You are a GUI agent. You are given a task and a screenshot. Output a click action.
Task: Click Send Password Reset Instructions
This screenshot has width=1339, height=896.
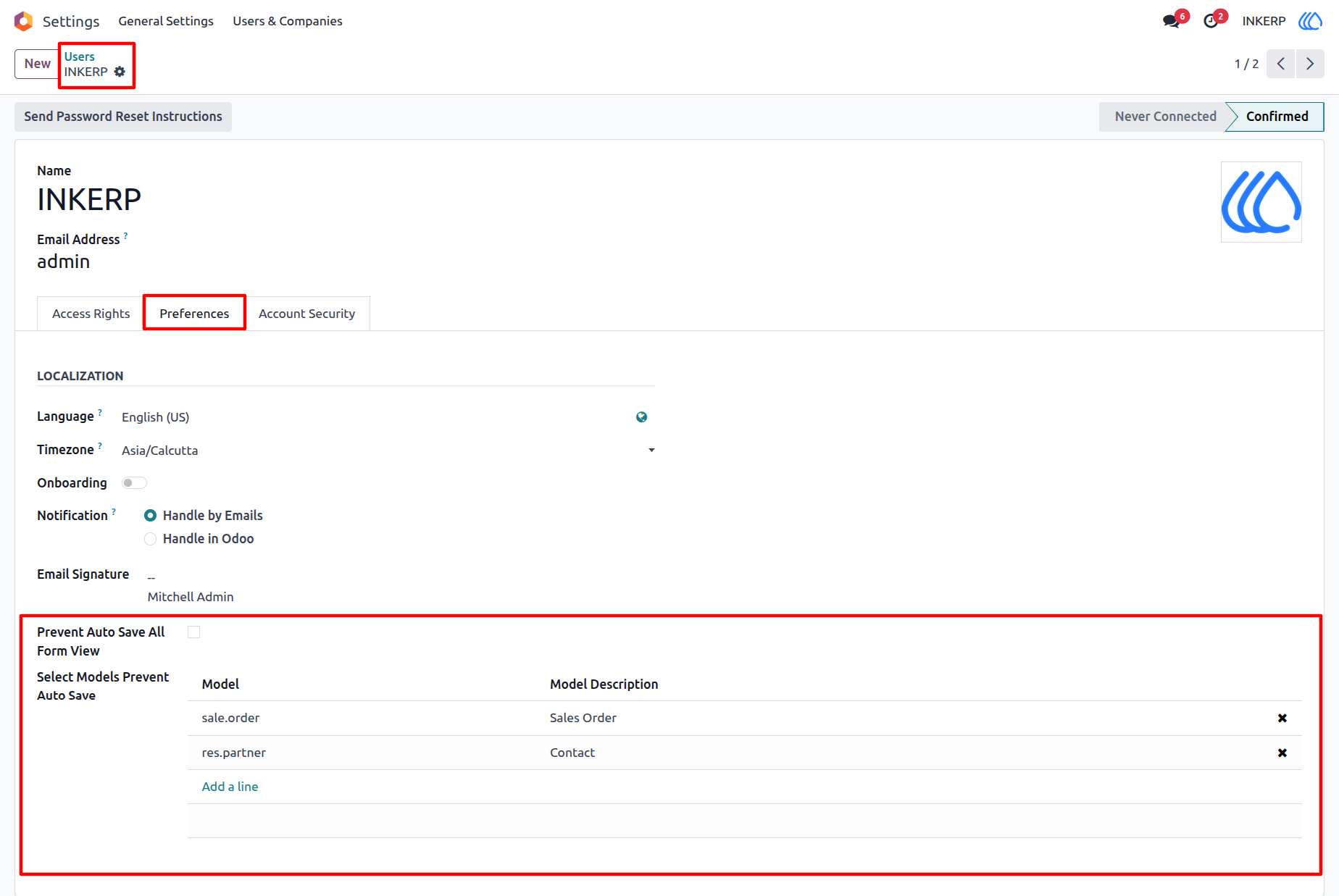pos(123,117)
